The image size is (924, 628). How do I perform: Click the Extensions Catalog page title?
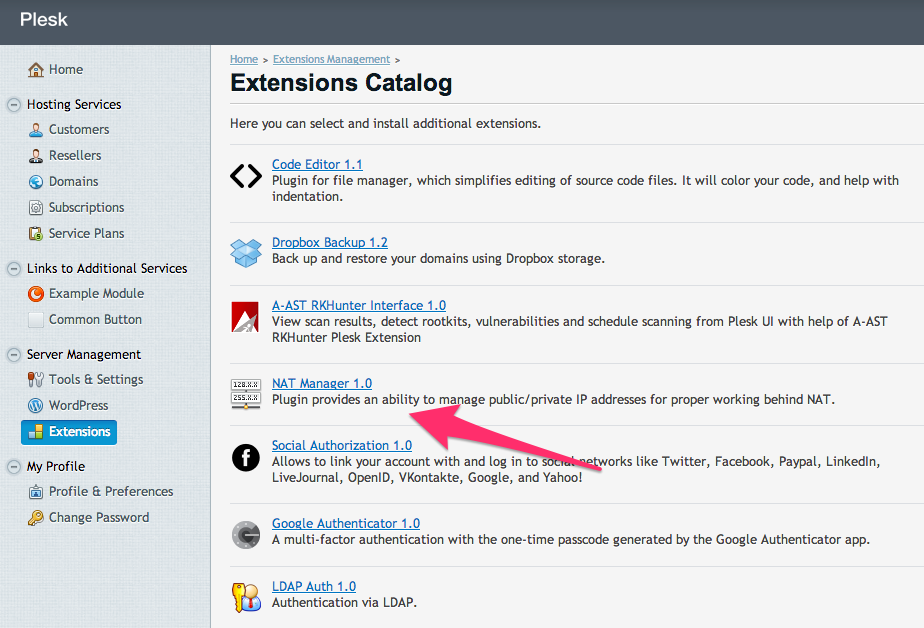click(341, 82)
